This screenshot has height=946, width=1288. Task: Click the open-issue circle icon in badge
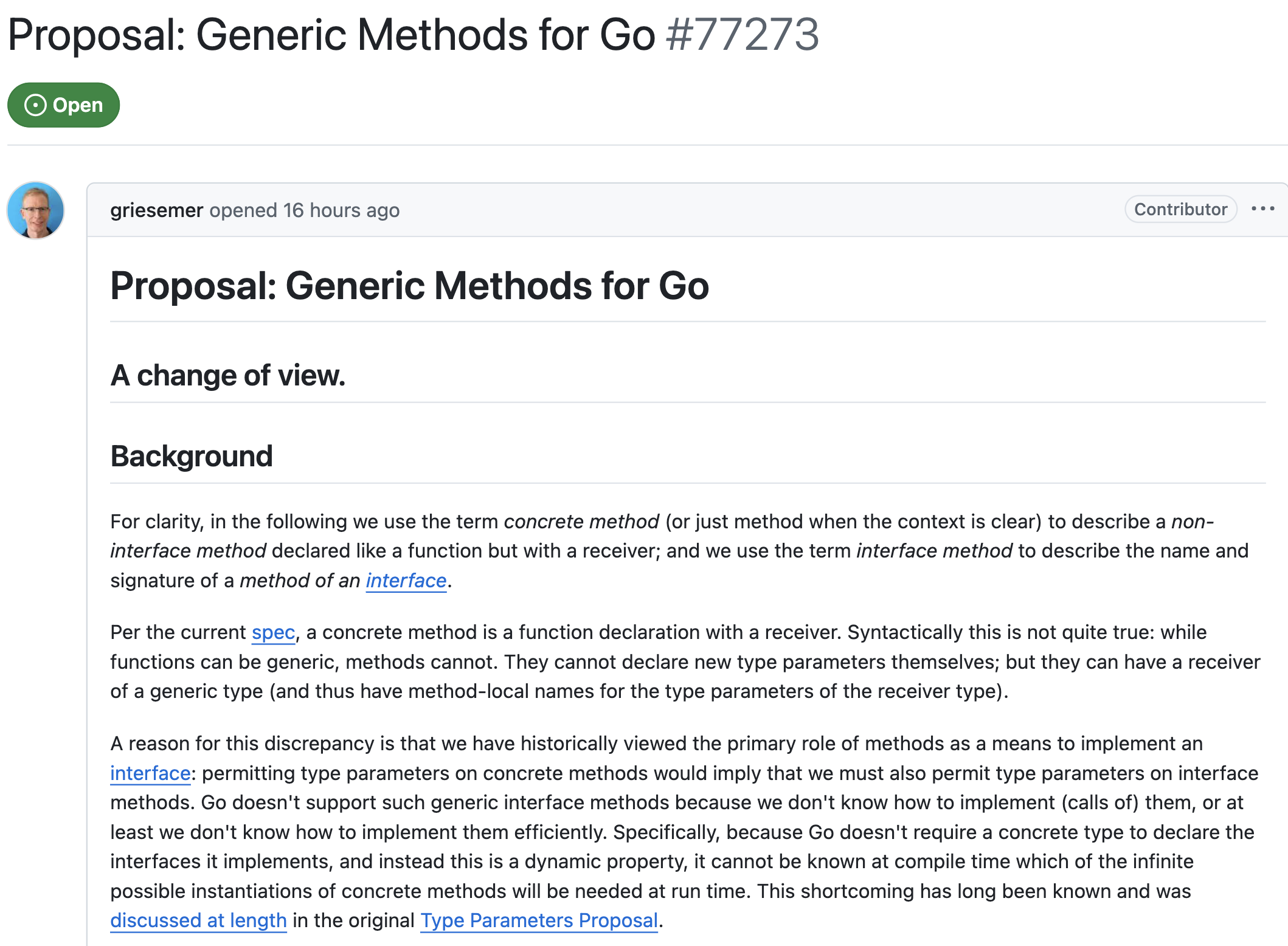pyautogui.click(x=35, y=105)
